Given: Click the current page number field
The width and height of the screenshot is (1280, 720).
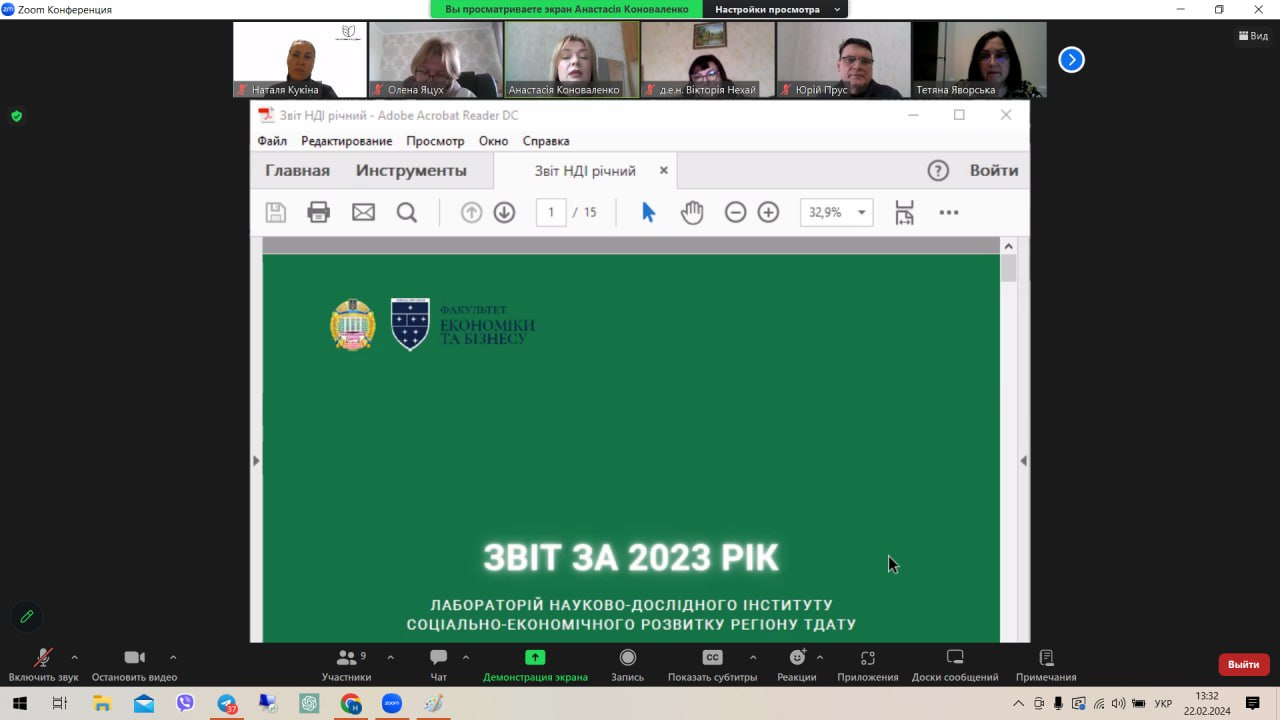Looking at the screenshot, I should point(551,212).
